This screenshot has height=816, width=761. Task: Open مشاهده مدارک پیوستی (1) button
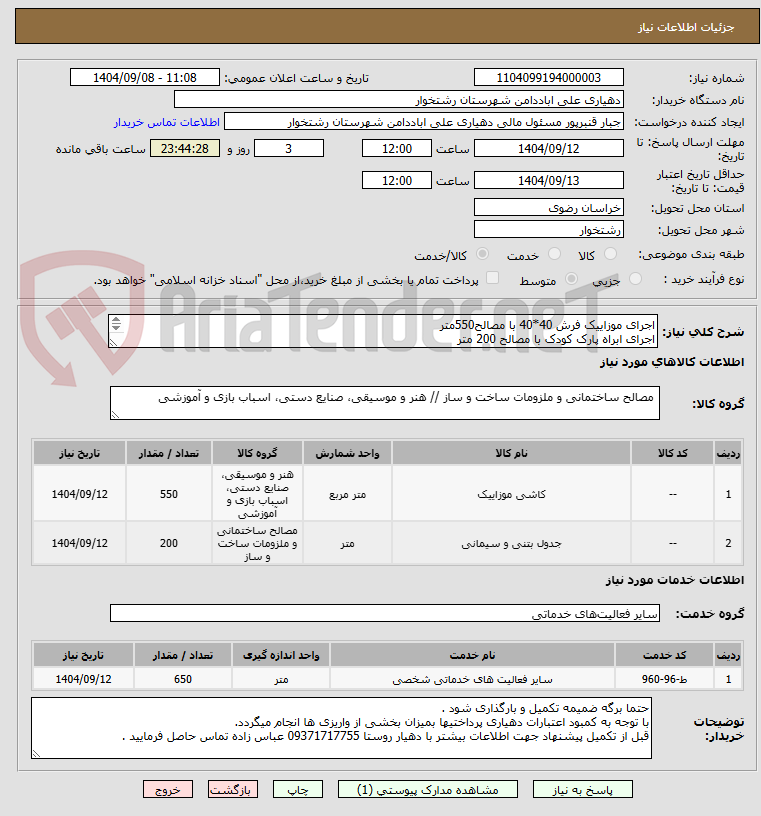pyautogui.click(x=428, y=790)
